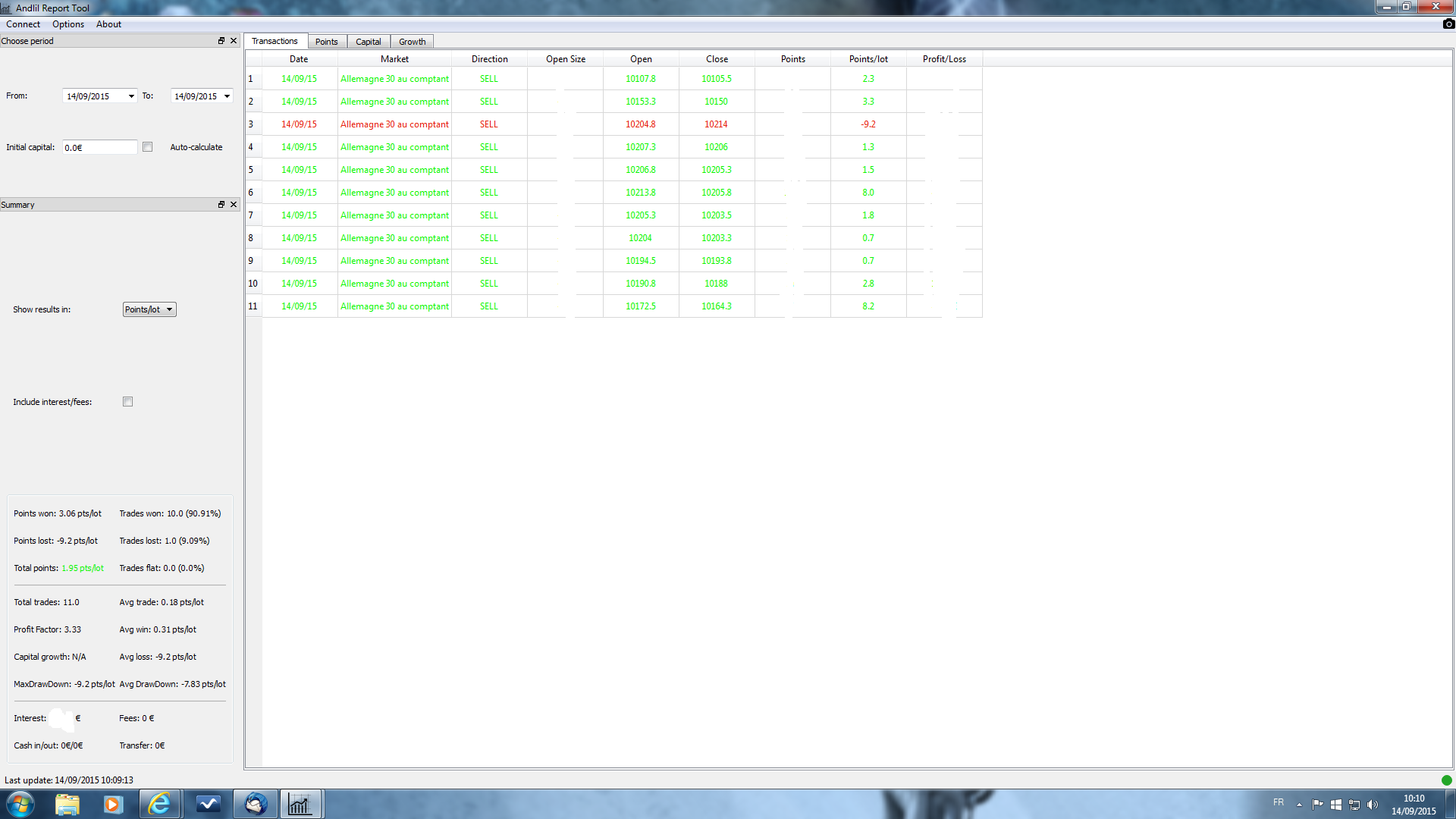Switch to the Growth tab

point(412,42)
